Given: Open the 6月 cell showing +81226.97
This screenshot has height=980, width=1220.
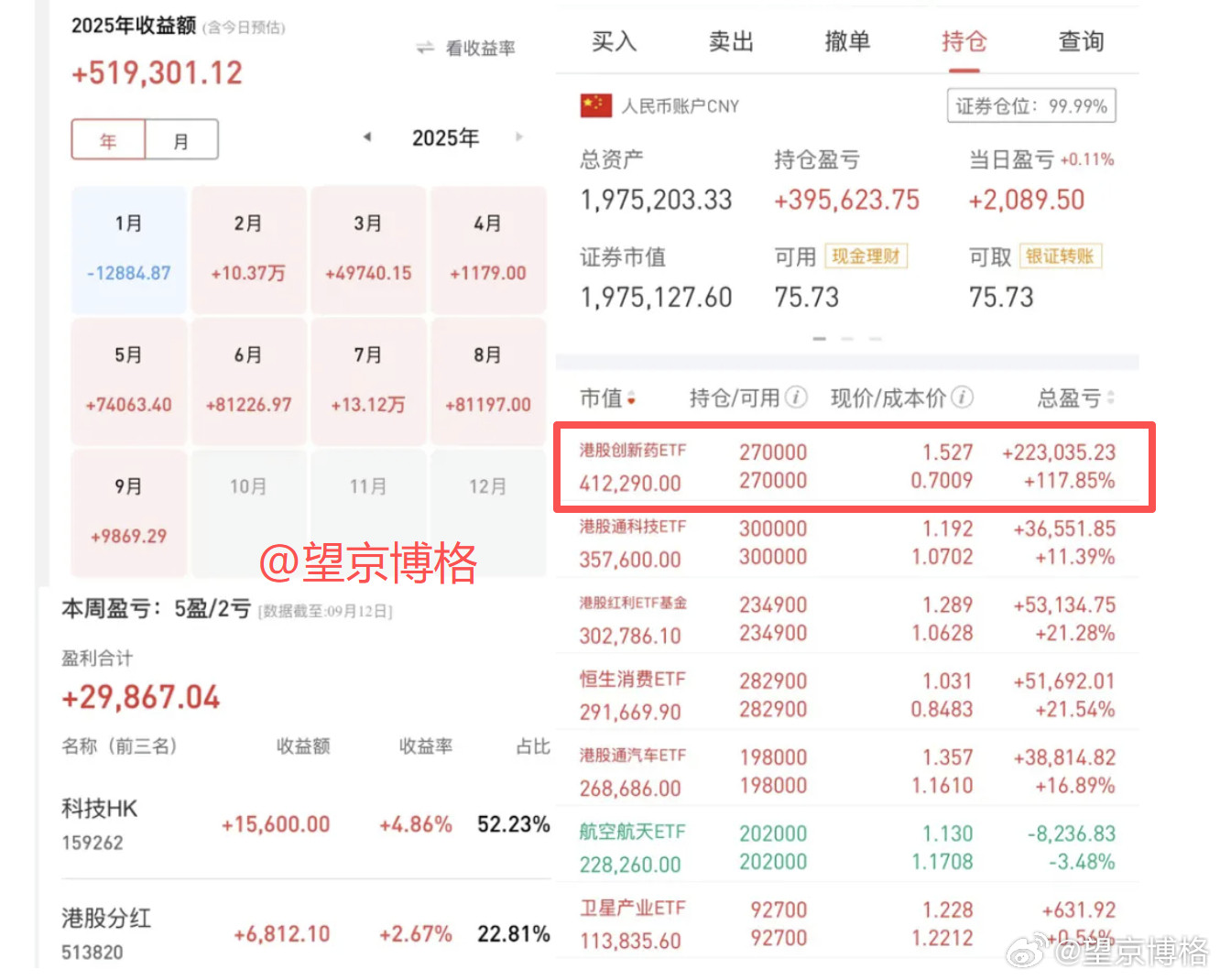Looking at the screenshot, I should [248, 380].
